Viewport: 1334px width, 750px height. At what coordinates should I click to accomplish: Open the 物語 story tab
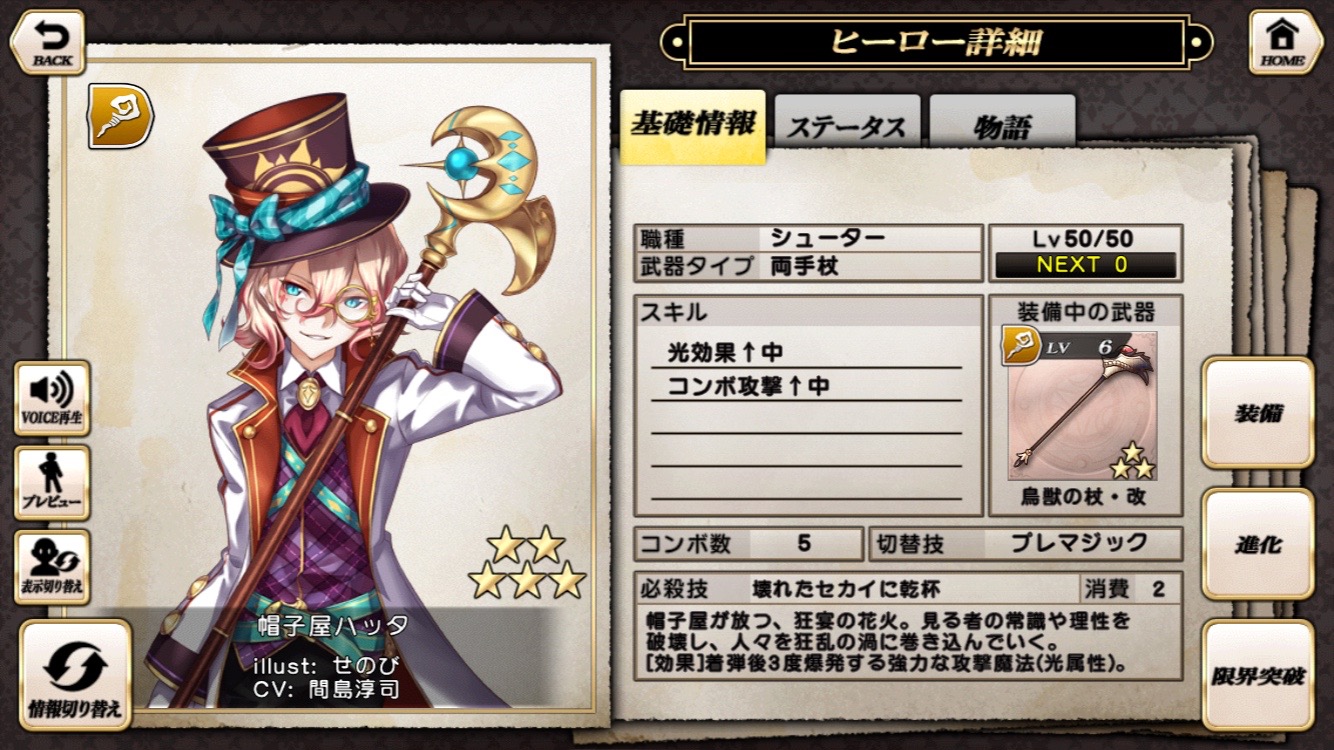coord(1002,128)
